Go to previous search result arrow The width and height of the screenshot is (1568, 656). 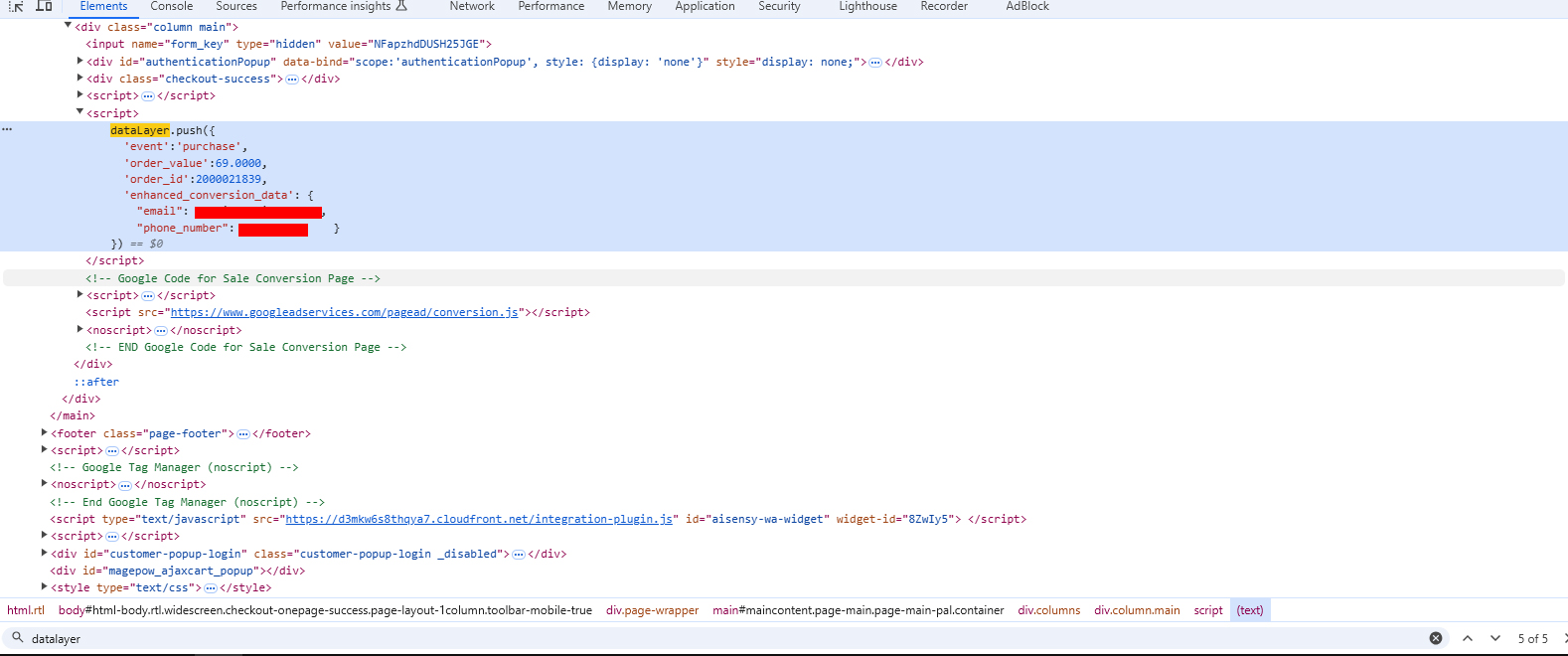(x=1468, y=638)
